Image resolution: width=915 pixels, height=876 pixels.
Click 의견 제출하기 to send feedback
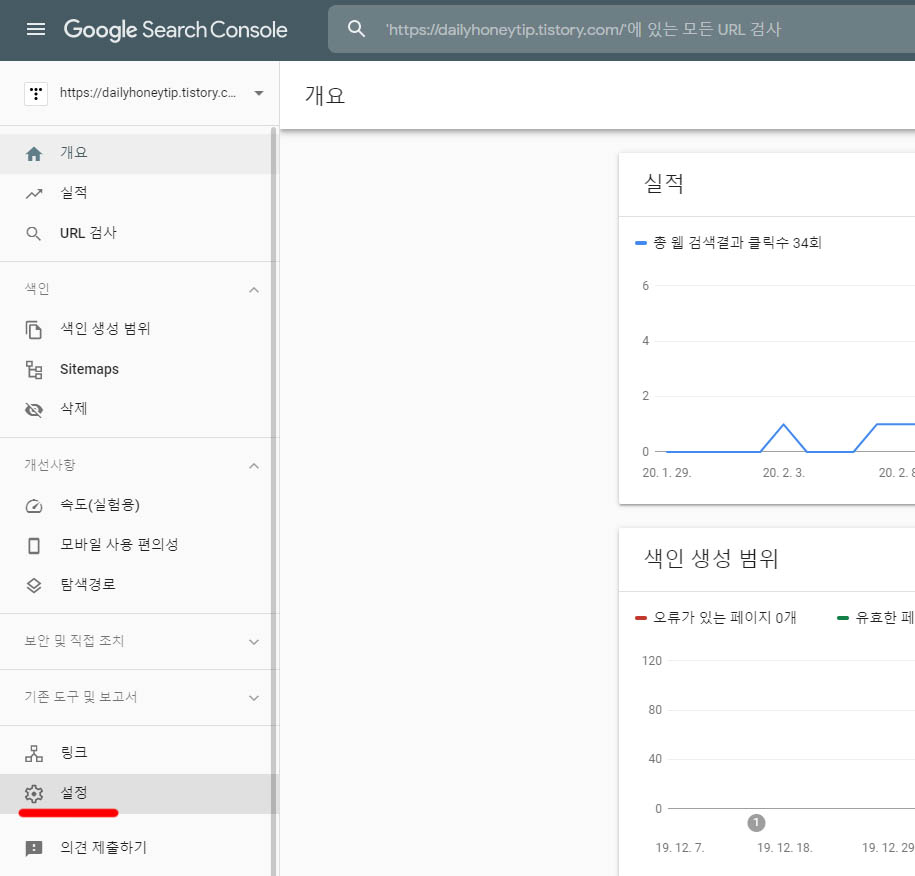(x=136, y=847)
